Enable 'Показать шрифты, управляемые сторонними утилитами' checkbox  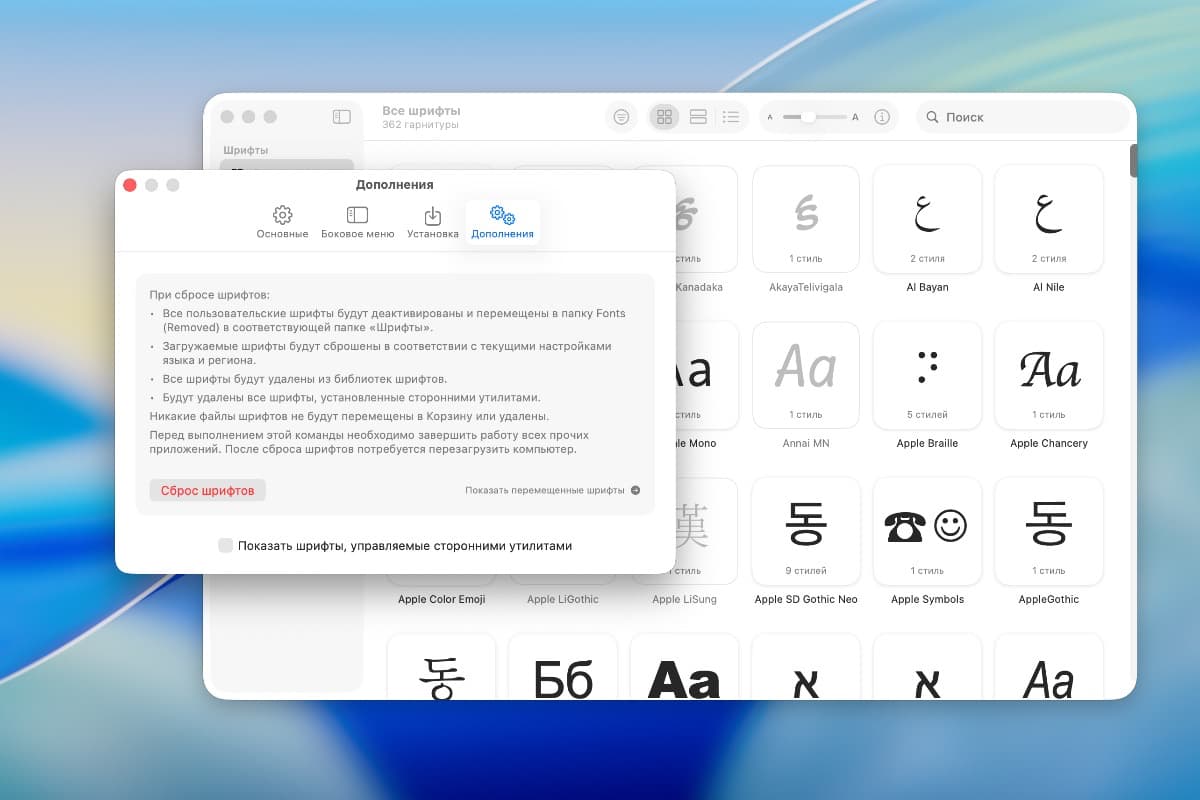pos(226,546)
